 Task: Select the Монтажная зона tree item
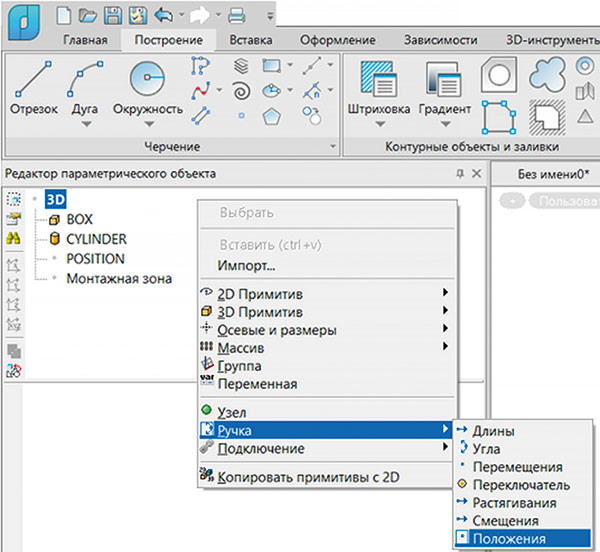[x=119, y=279]
